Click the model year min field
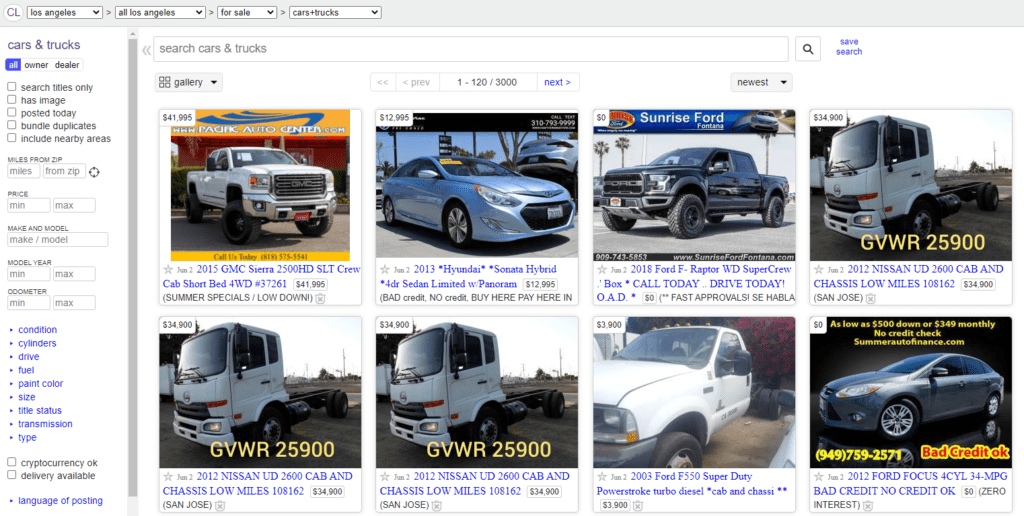The width and height of the screenshot is (1024, 516). [x=29, y=274]
